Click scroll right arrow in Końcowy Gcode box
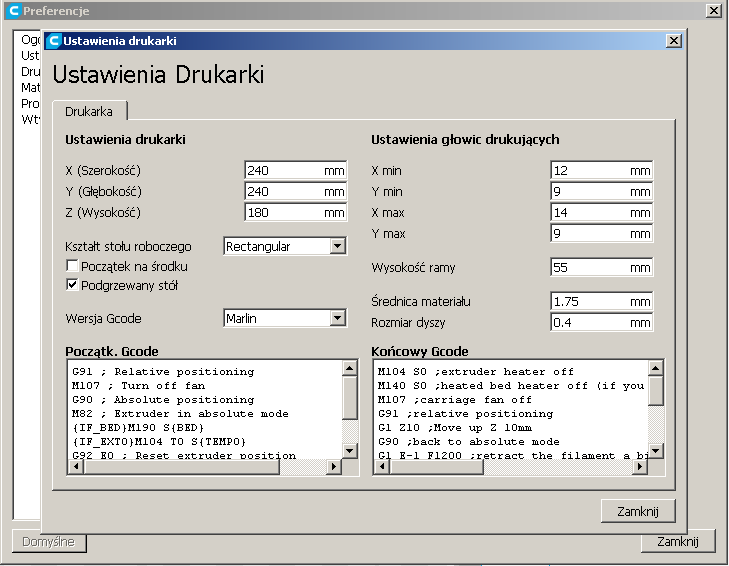 [x=640, y=466]
